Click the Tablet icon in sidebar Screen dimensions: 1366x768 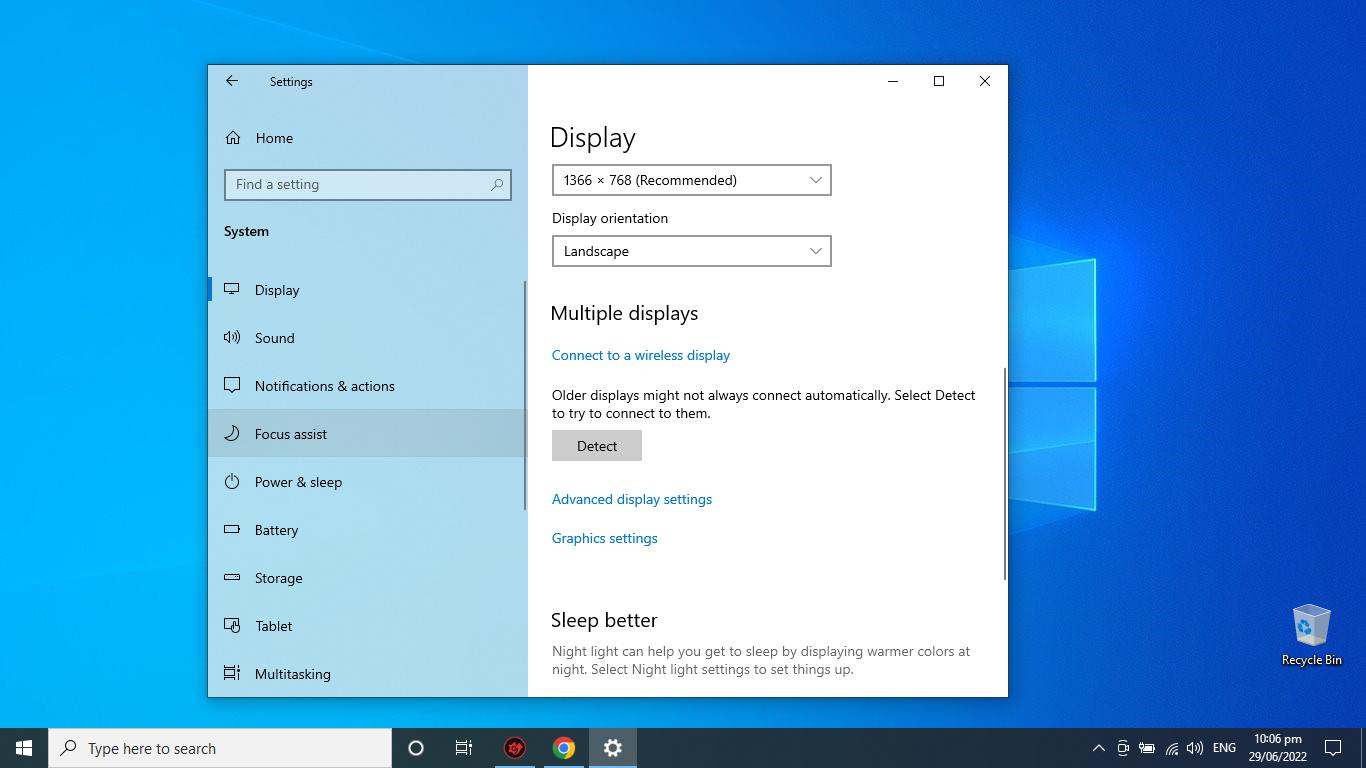[232, 626]
